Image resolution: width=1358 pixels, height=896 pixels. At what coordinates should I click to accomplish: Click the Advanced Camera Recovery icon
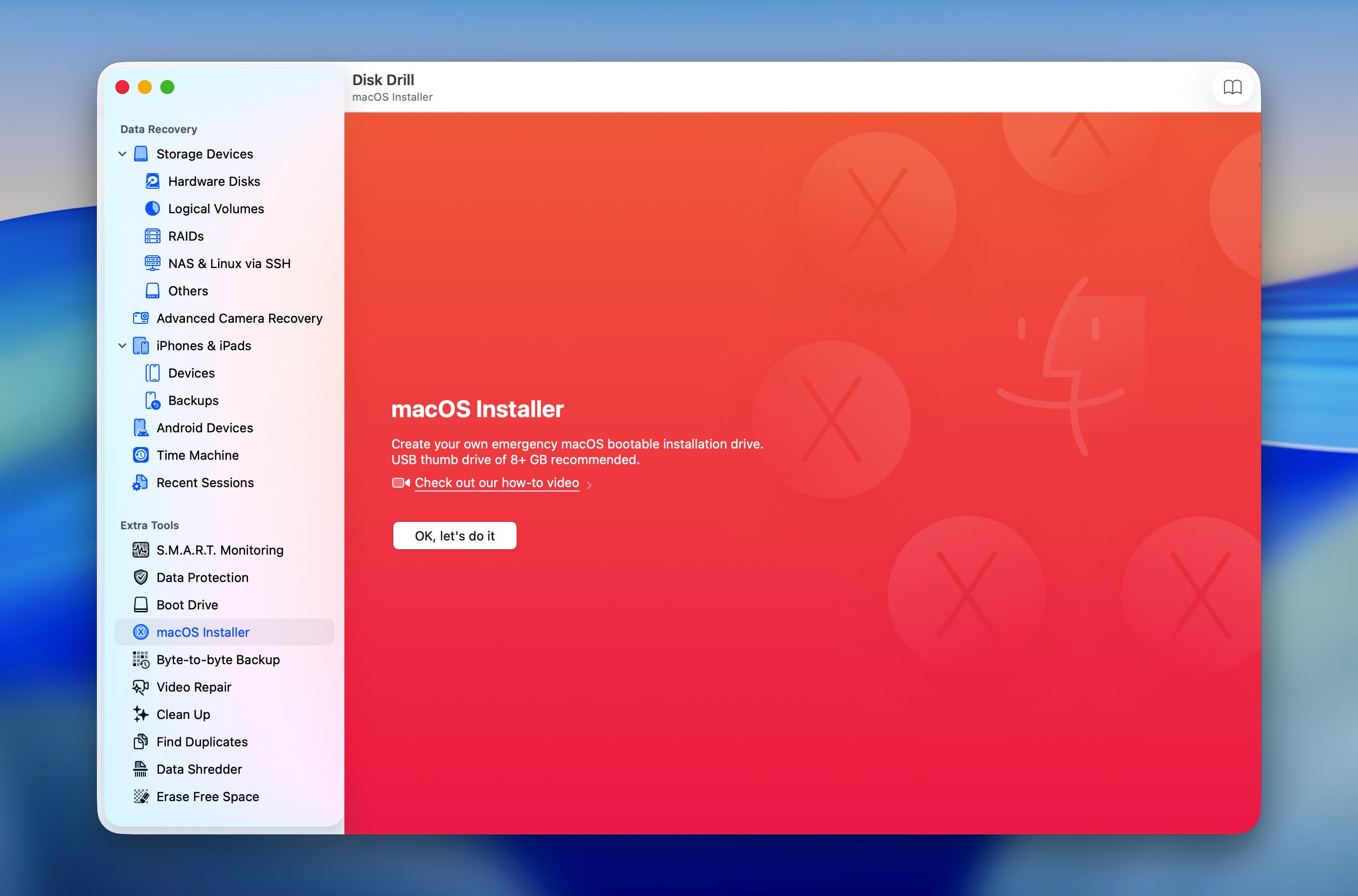click(140, 318)
